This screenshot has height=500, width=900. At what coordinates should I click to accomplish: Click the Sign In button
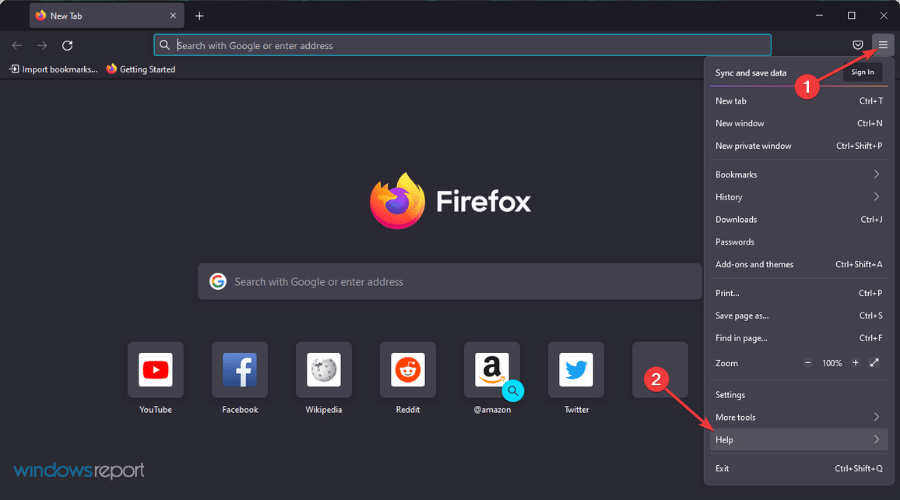[862, 72]
